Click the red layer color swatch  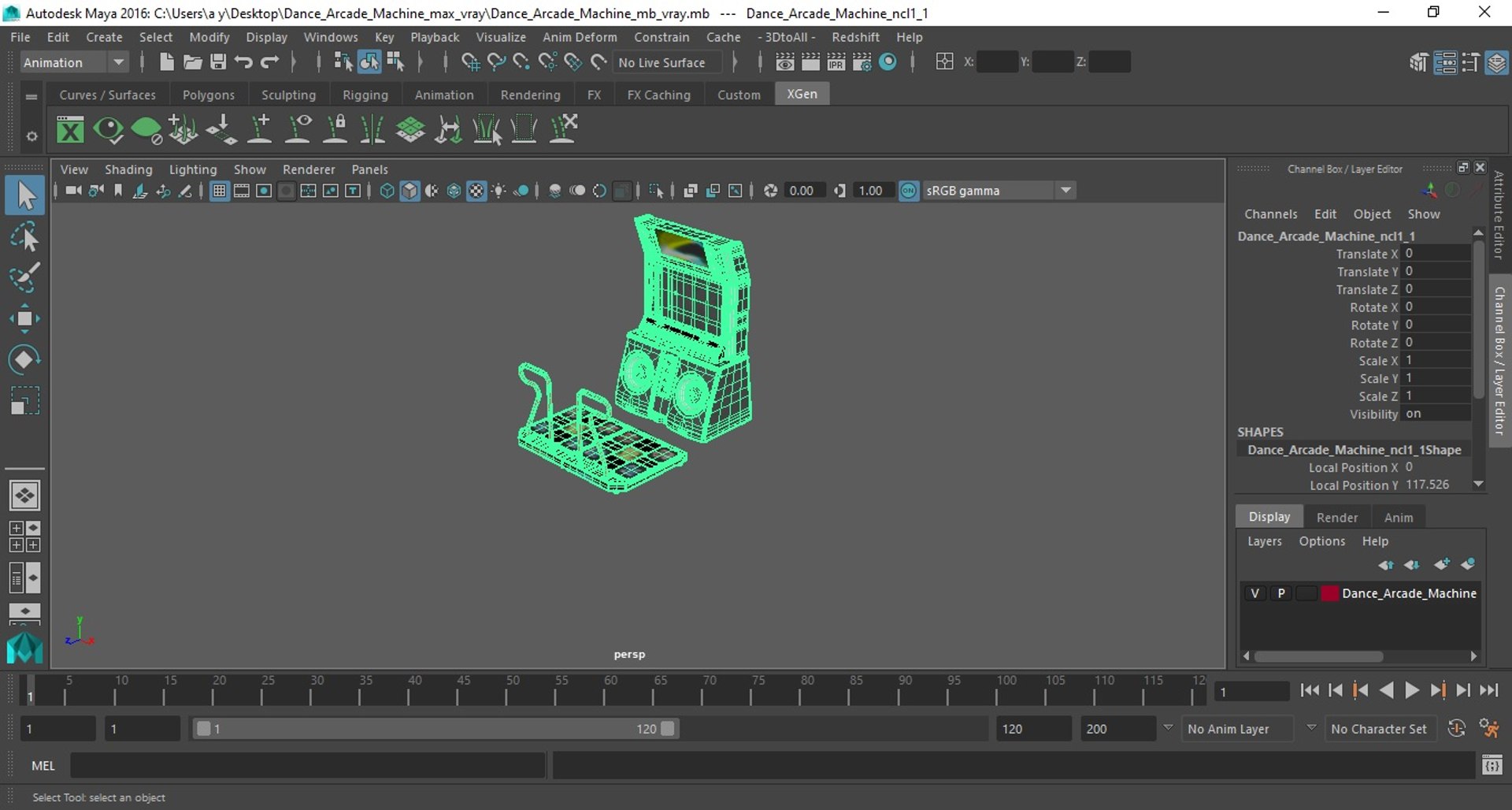[x=1329, y=593]
